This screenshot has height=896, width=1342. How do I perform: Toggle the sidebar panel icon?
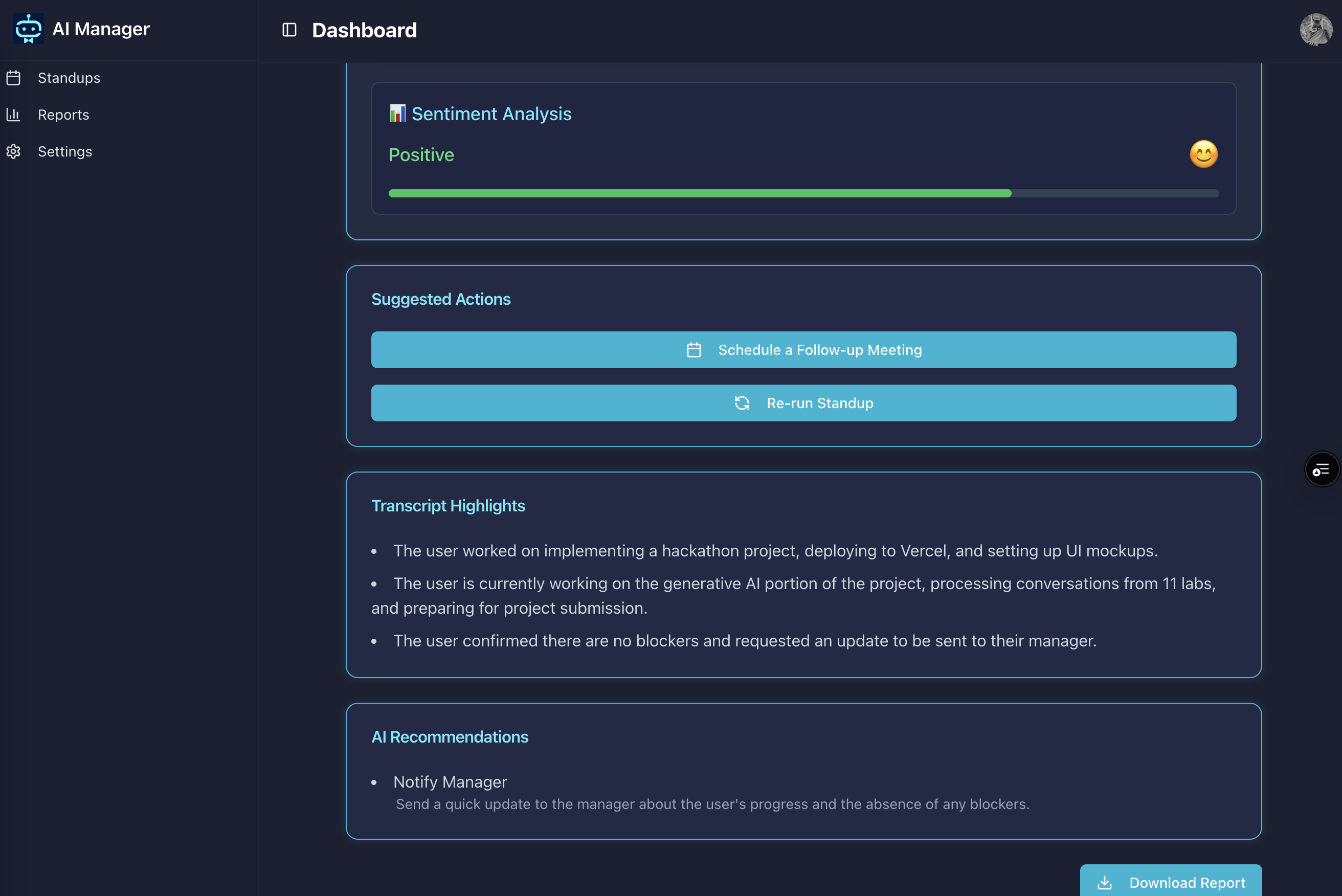point(289,30)
